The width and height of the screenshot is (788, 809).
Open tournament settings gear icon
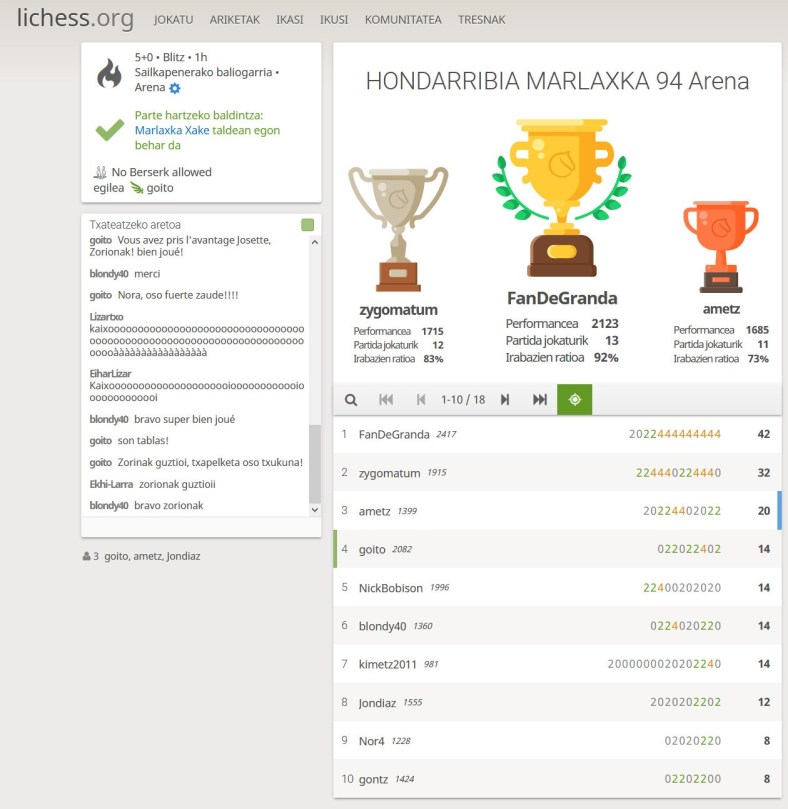tap(175, 88)
